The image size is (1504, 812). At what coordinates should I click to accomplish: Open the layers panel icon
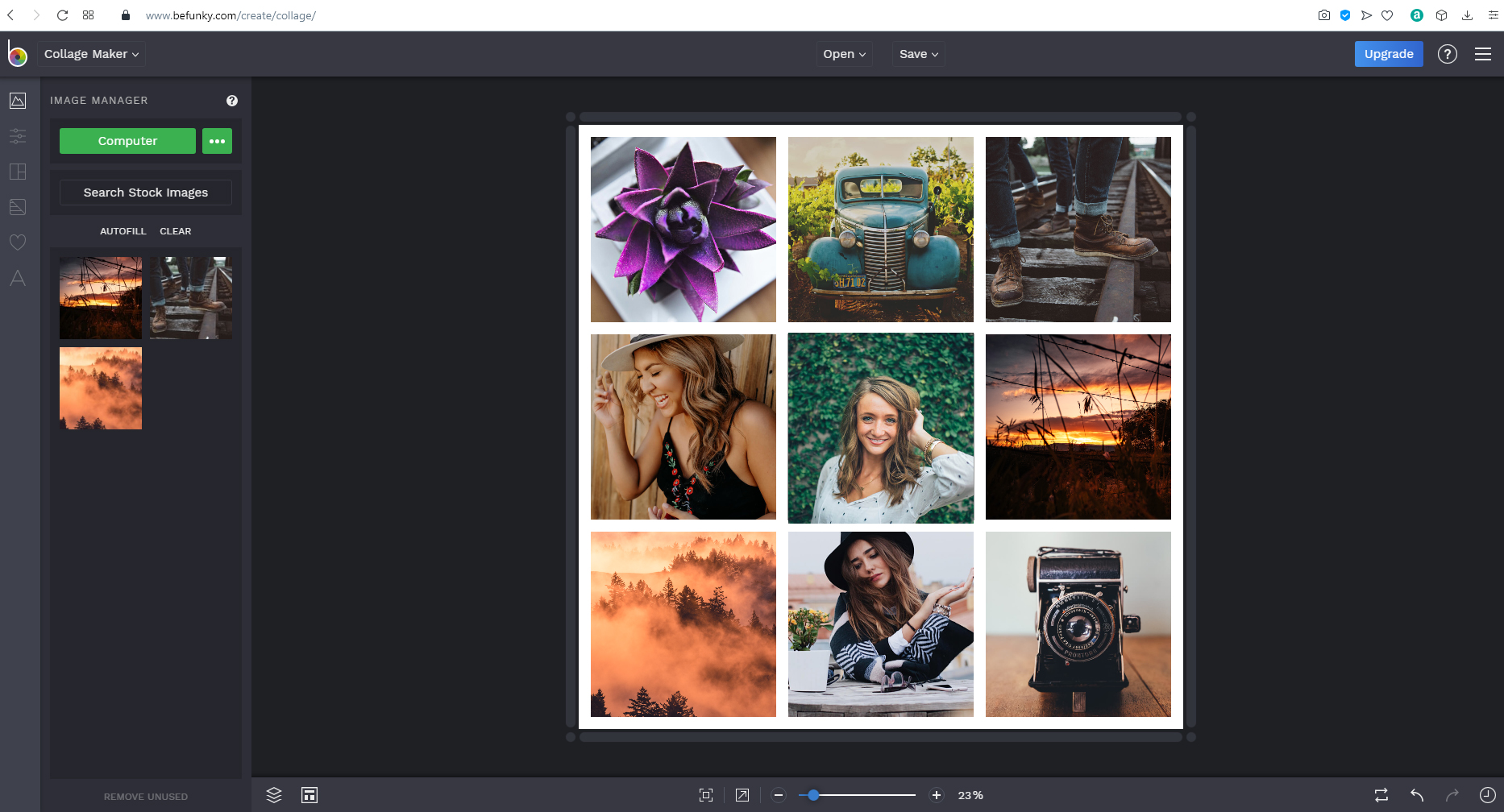coord(274,795)
